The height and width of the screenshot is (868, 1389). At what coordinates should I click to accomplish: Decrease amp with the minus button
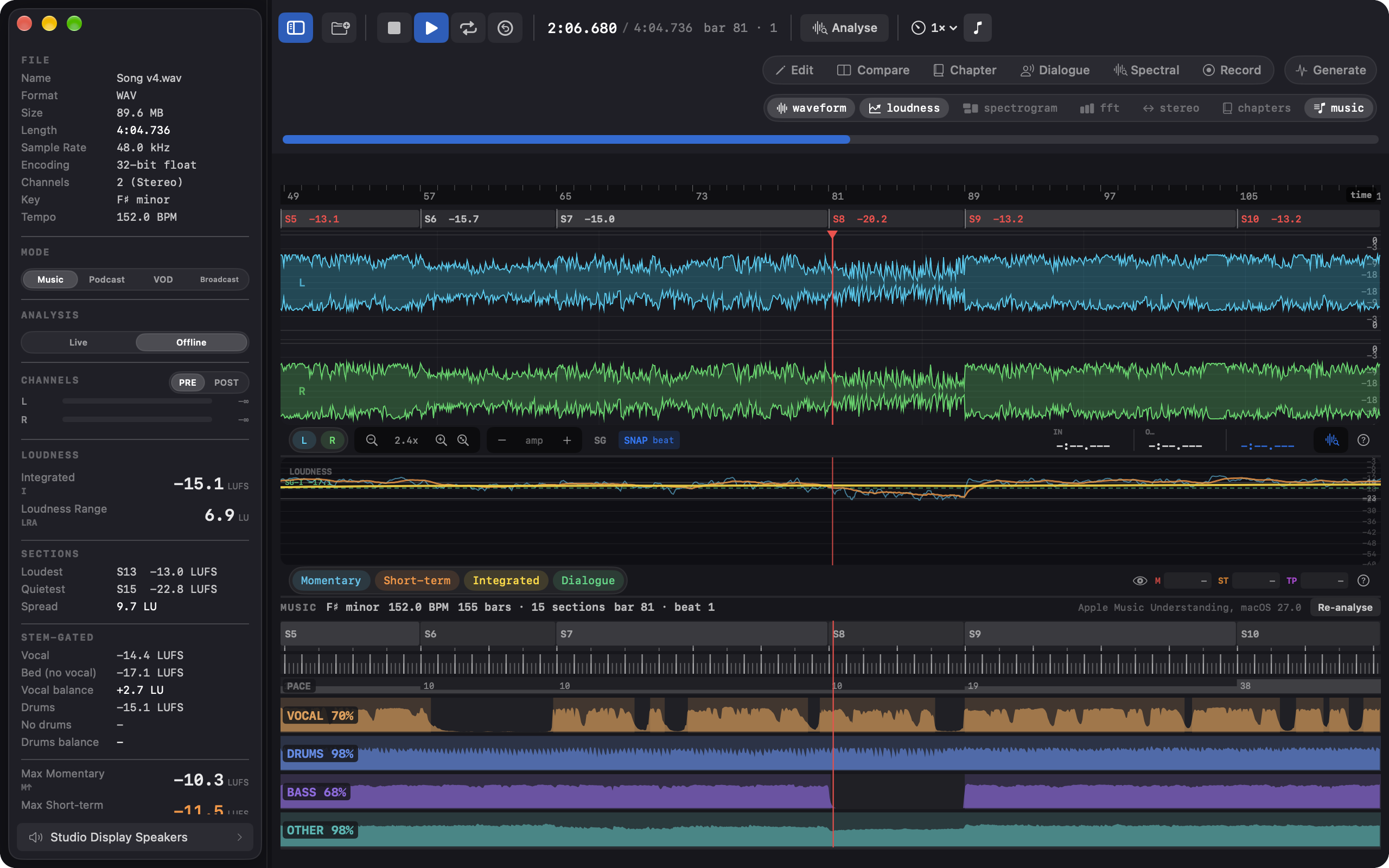click(502, 441)
